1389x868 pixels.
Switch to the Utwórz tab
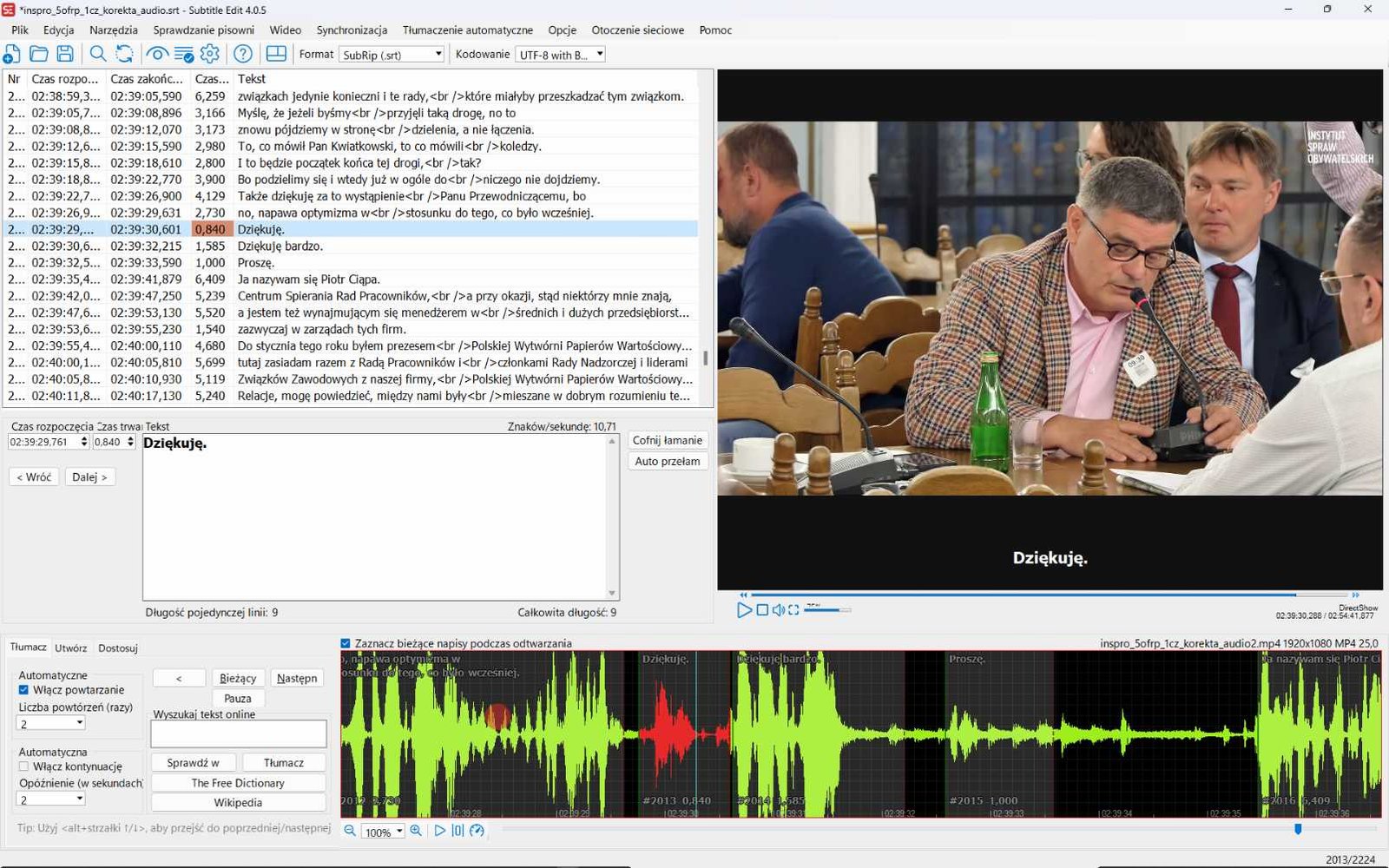pos(71,648)
